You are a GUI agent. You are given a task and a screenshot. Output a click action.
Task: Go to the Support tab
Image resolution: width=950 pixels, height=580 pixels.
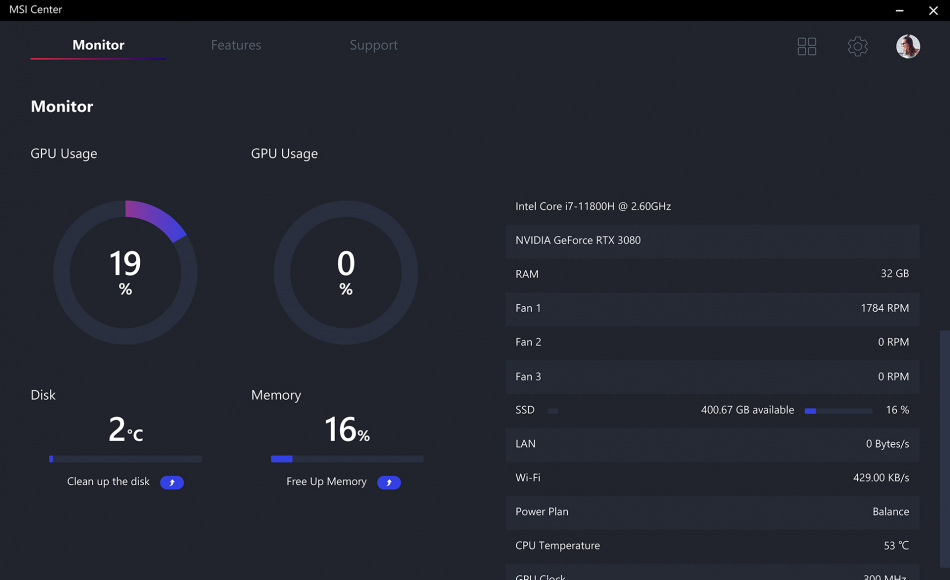click(373, 45)
